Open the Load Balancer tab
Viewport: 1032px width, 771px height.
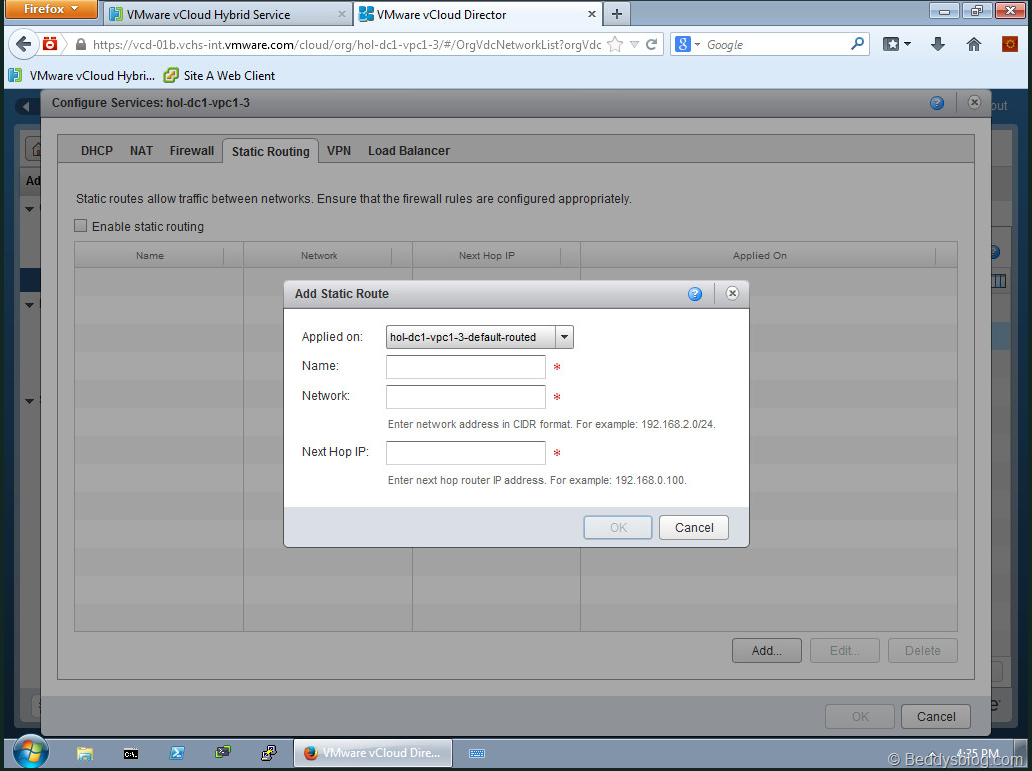coord(409,151)
